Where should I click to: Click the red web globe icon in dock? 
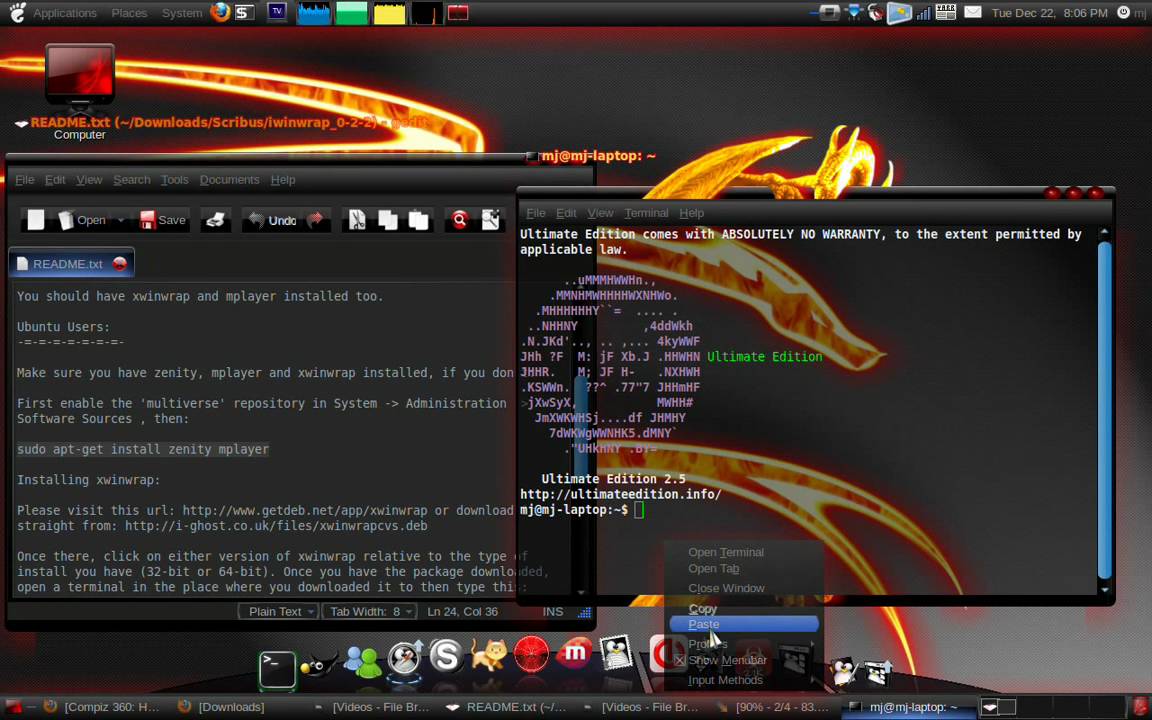531,654
